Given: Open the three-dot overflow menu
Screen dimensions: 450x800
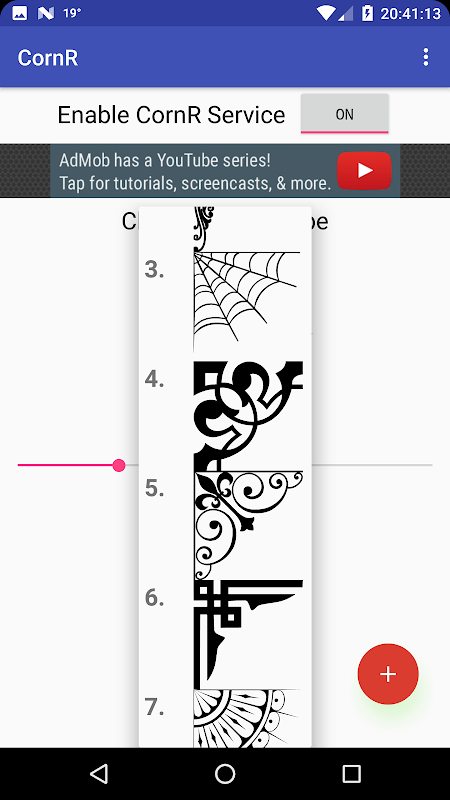Looking at the screenshot, I should (426, 57).
